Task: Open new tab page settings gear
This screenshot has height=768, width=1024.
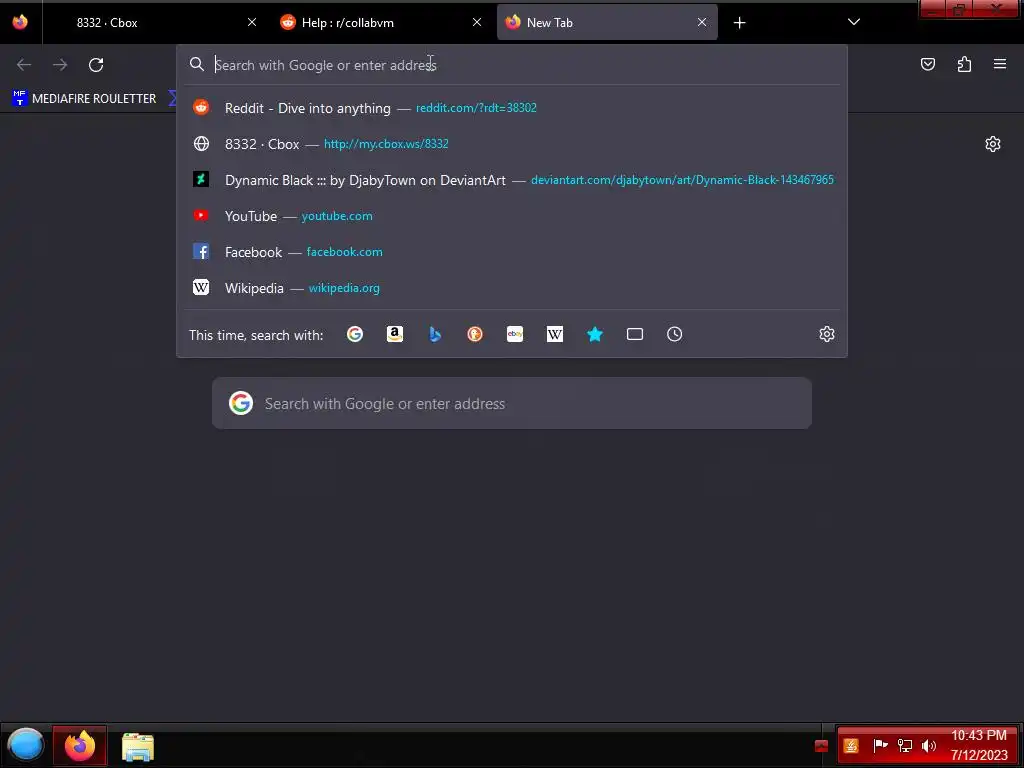Action: pyautogui.click(x=993, y=144)
